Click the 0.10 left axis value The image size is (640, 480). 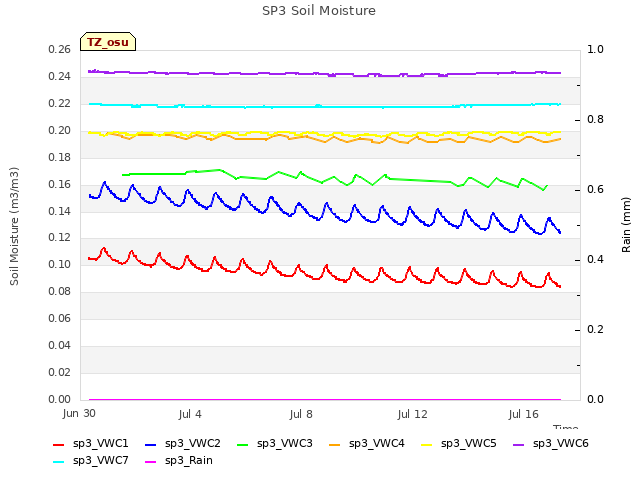click(x=60, y=264)
